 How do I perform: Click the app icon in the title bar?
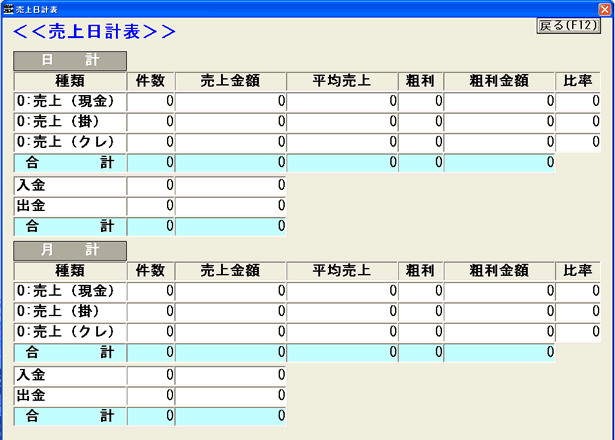pos(8,7)
